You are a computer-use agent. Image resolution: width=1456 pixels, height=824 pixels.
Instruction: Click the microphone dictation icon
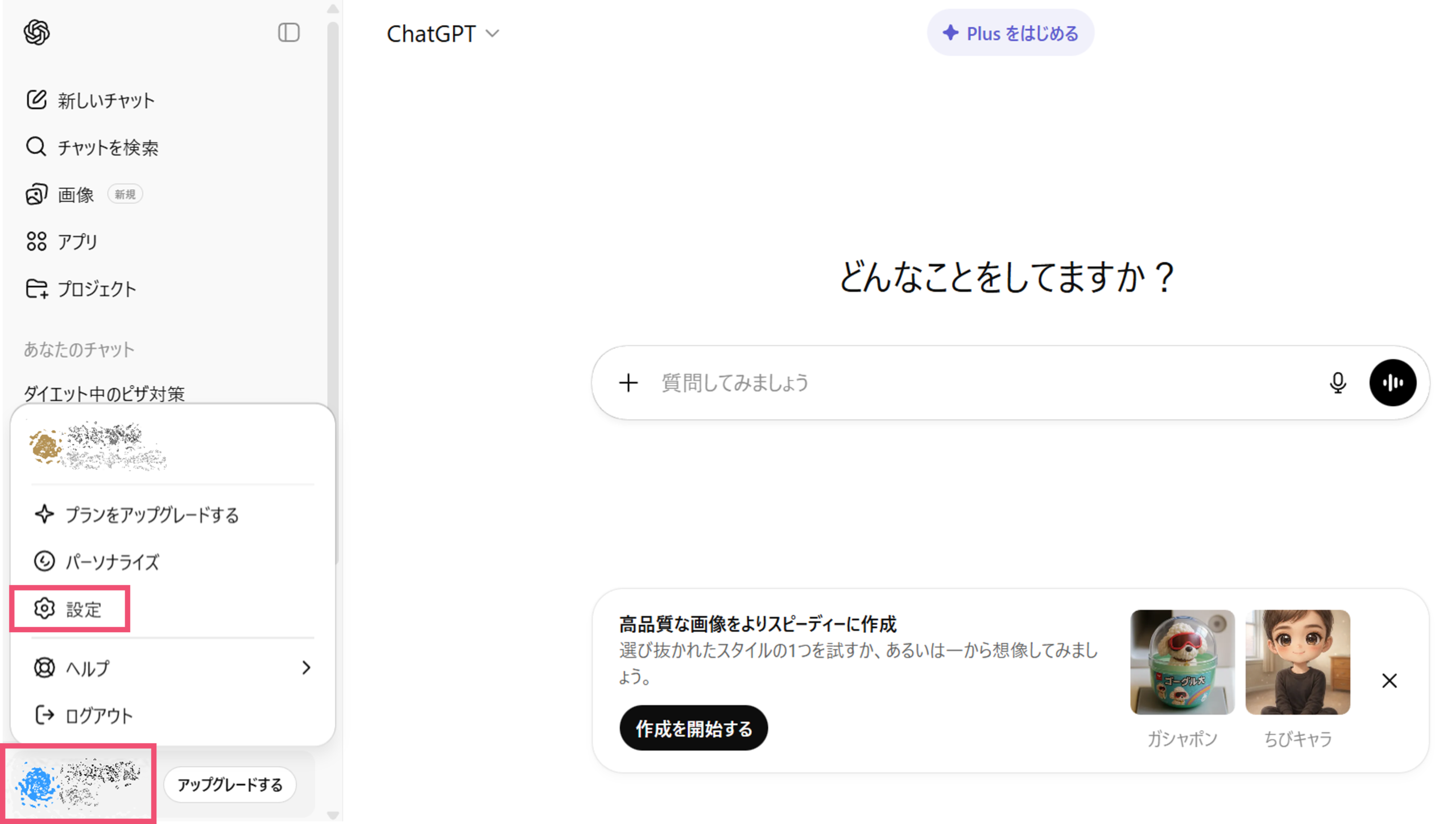pyautogui.click(x=1337, y=383)
